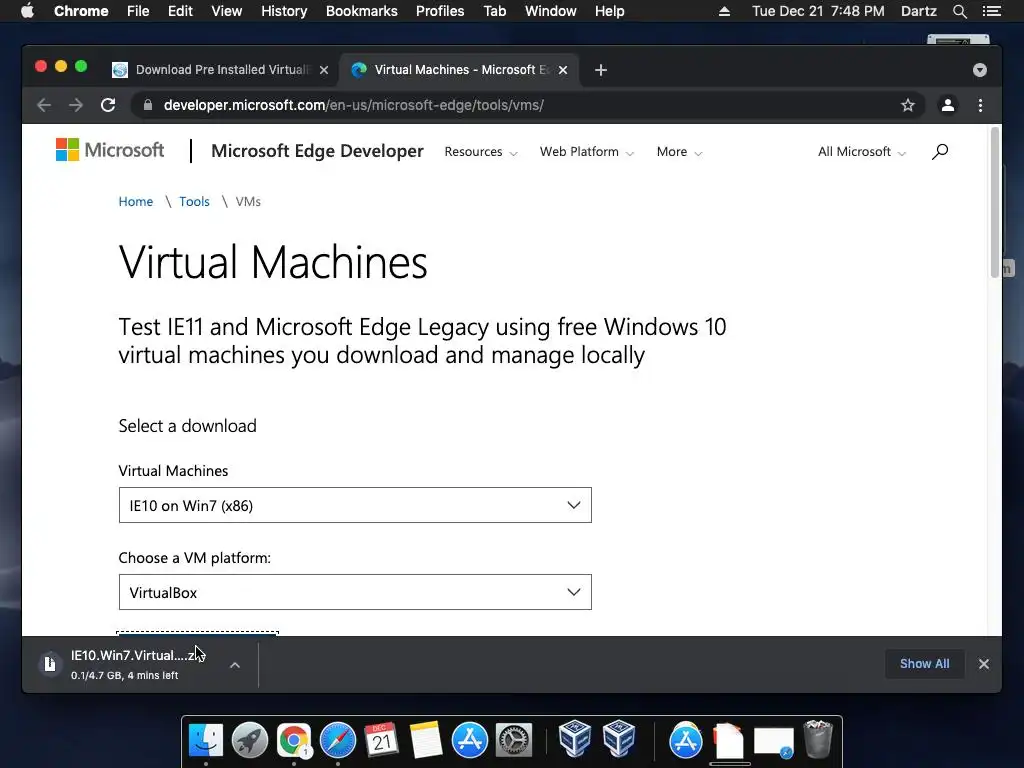This screenshot has width=1024, height=768.
Task: Open the Bookmarks menu
Action: tap(362, 11)
